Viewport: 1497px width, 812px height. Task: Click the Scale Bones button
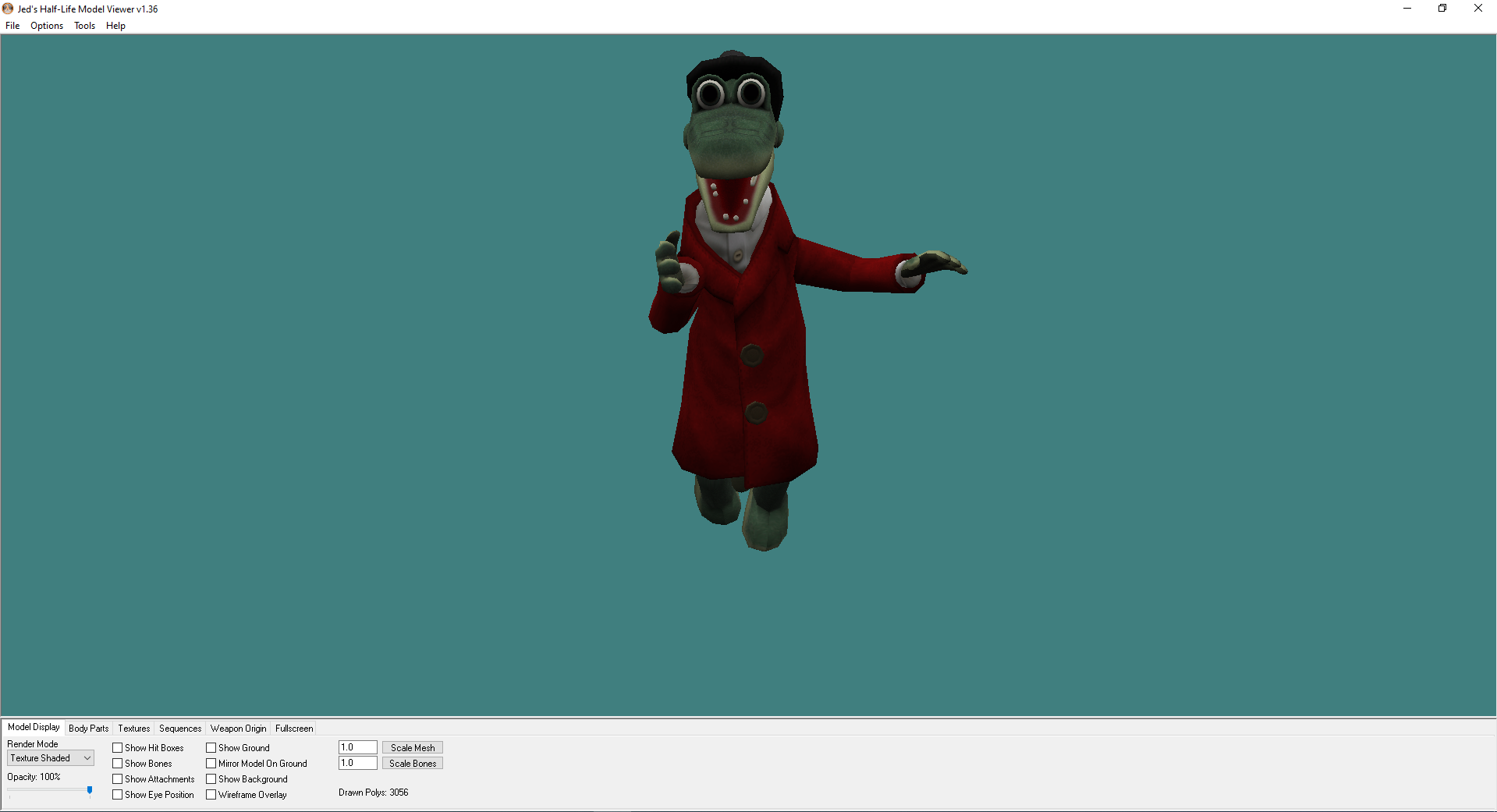pyautogui.click(x=413, y=764)
